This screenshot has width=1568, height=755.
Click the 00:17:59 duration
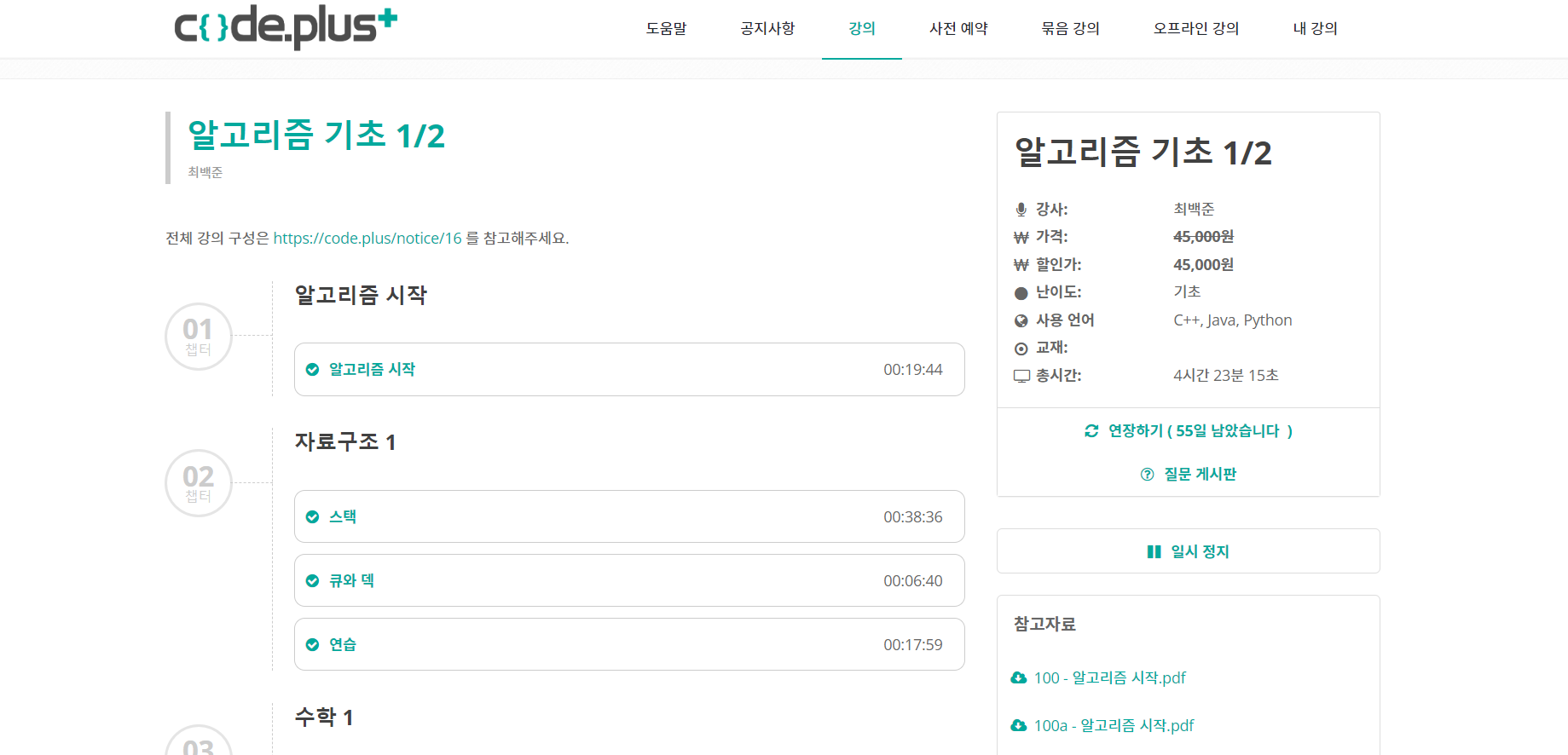[912, 645]
